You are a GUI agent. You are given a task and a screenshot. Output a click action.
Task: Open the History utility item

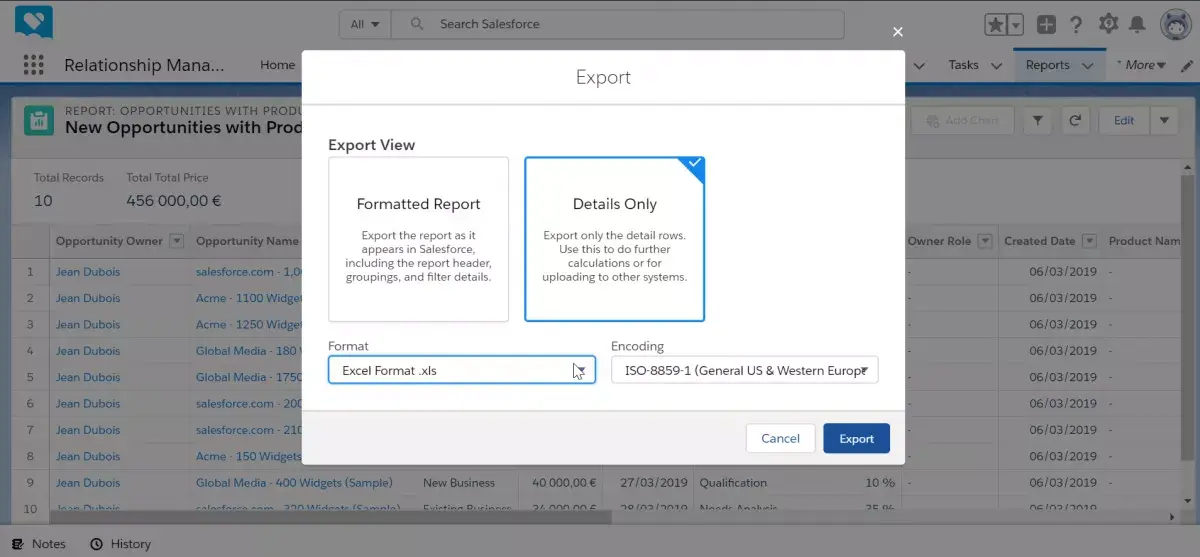coord(121,544)
